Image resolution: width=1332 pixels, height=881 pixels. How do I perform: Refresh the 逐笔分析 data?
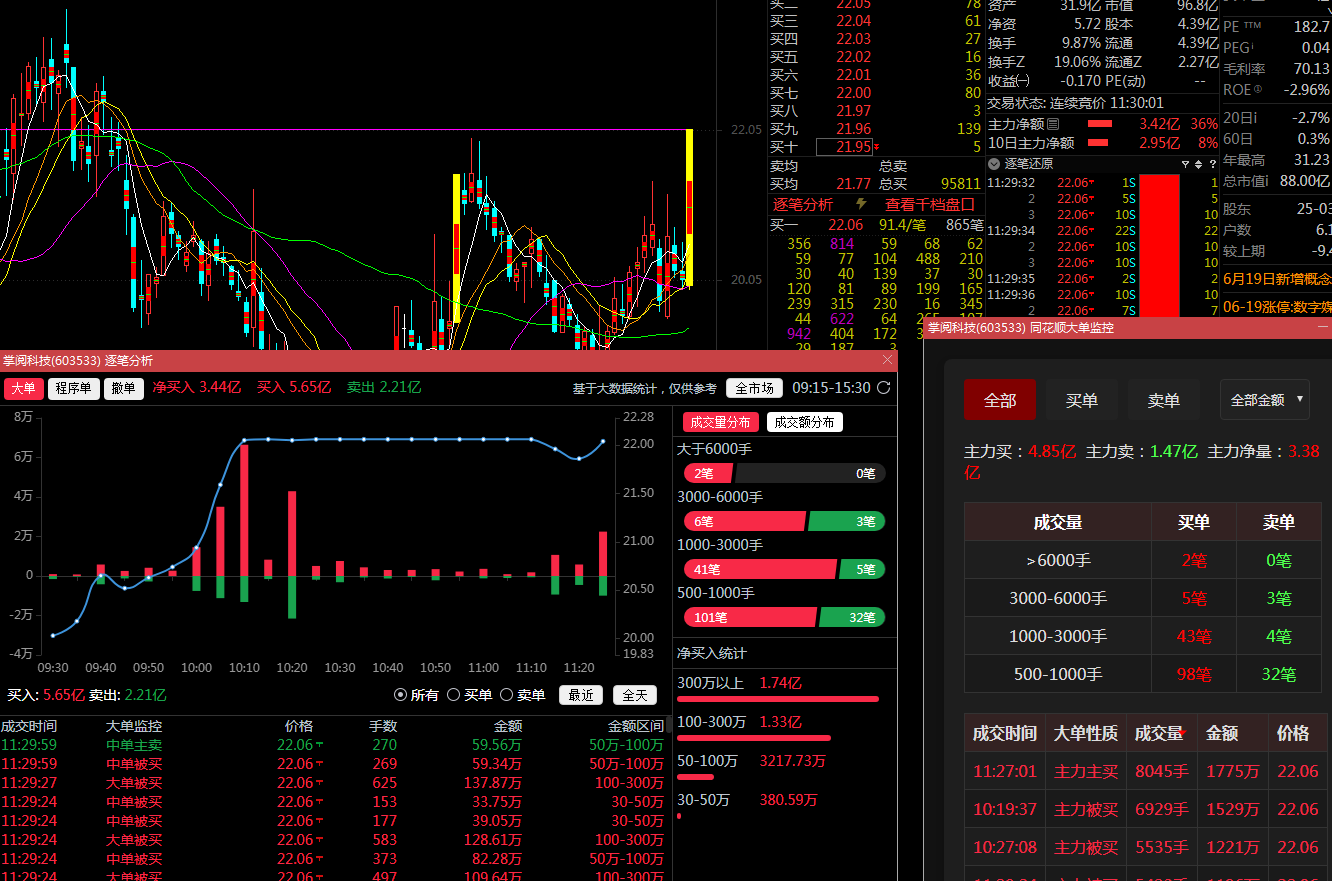(x=883, y=388)
